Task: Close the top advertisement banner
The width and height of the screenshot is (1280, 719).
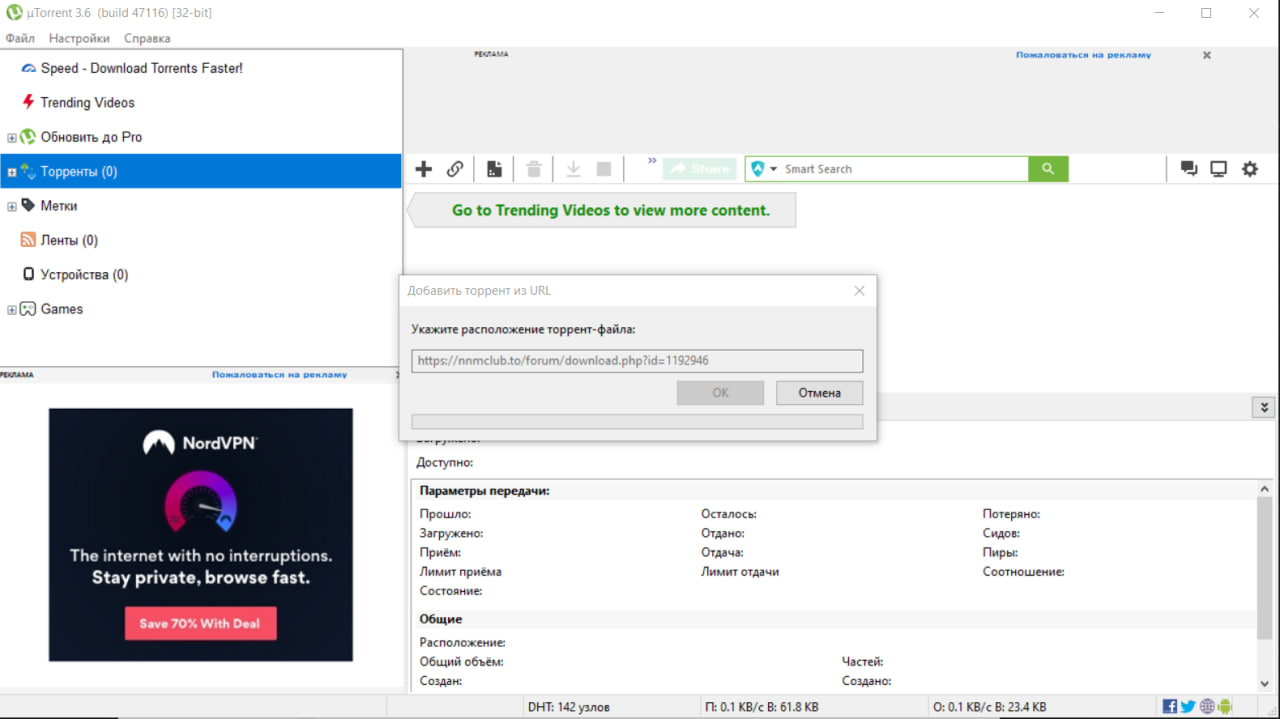Action: (1207, 55)
